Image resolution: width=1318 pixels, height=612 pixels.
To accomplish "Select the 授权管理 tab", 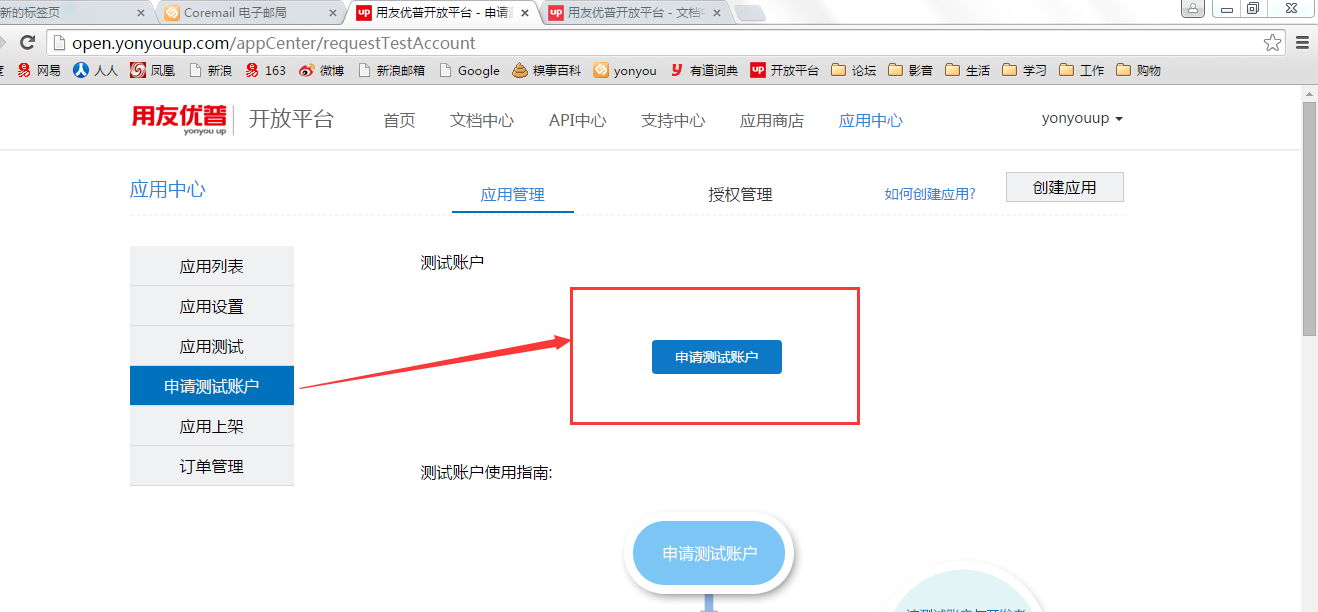I will (x=740, y=194).
